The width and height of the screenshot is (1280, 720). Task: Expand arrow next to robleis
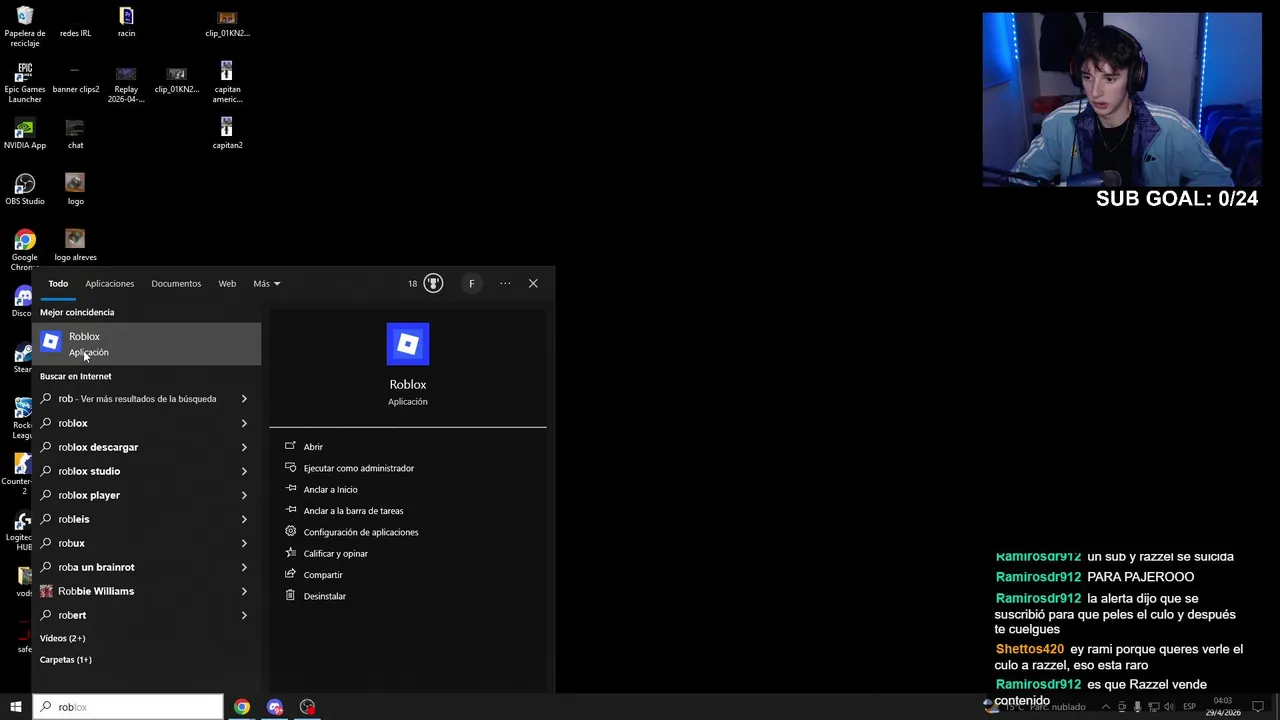(x=244, y=519)
